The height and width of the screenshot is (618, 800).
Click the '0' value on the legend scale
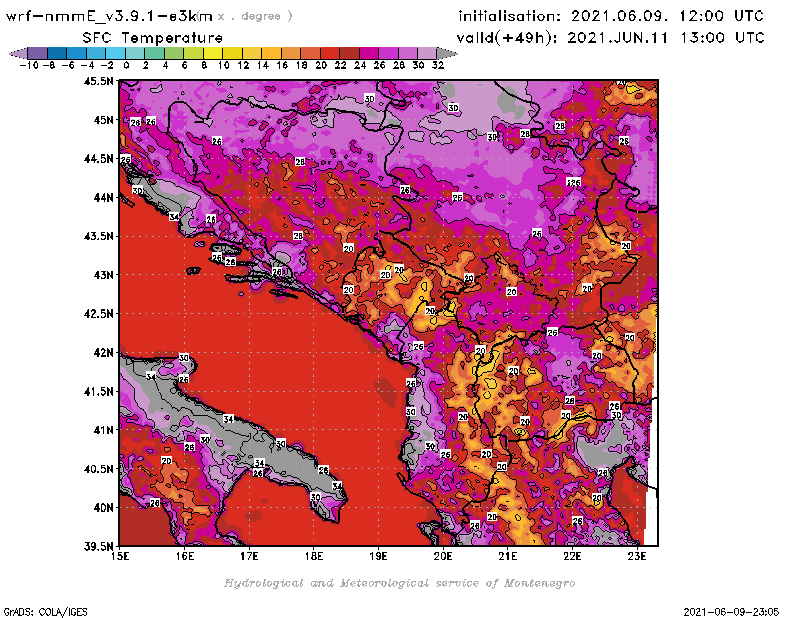(x=127, y=65)
